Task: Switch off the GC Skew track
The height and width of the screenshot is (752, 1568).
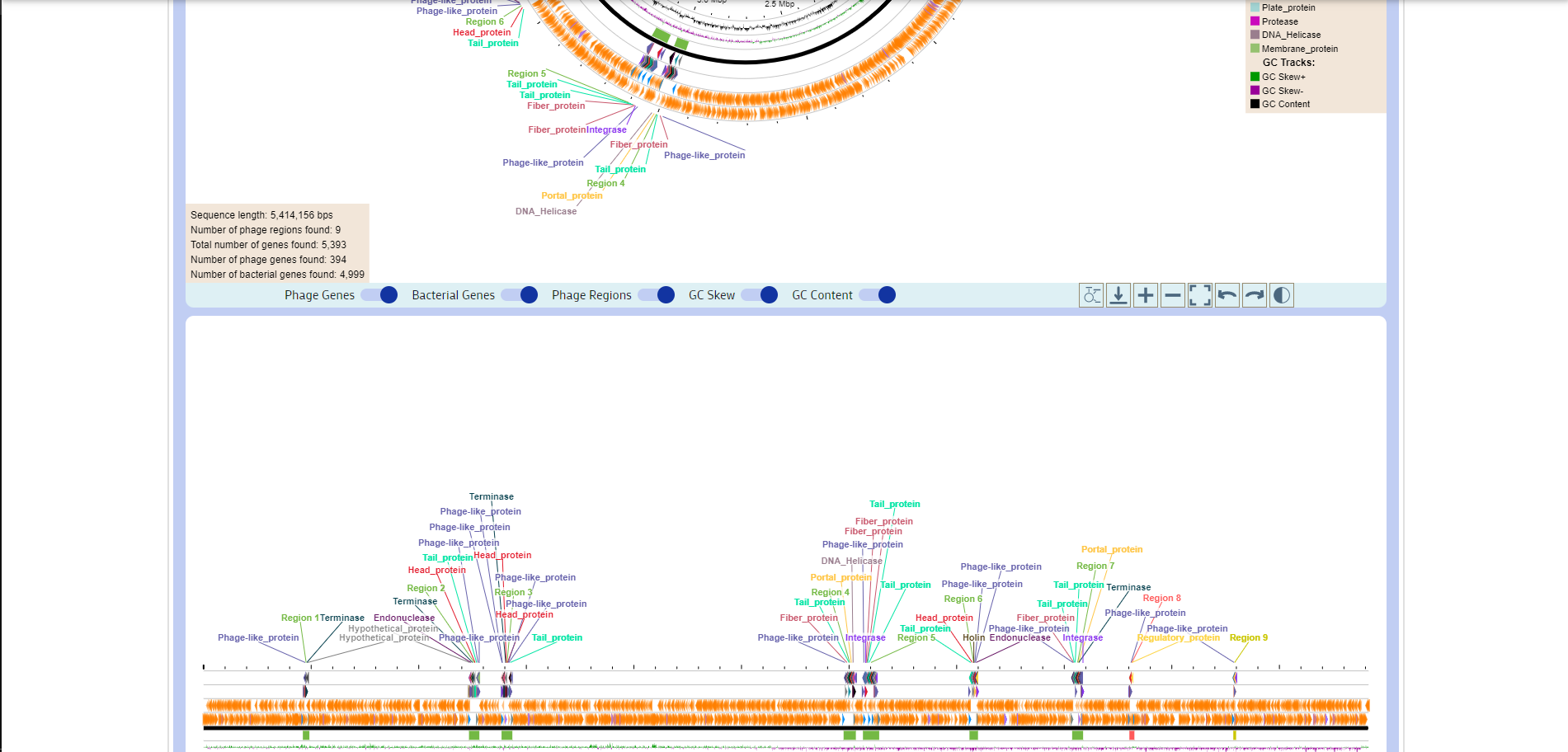Action: (x=760, y=295)
